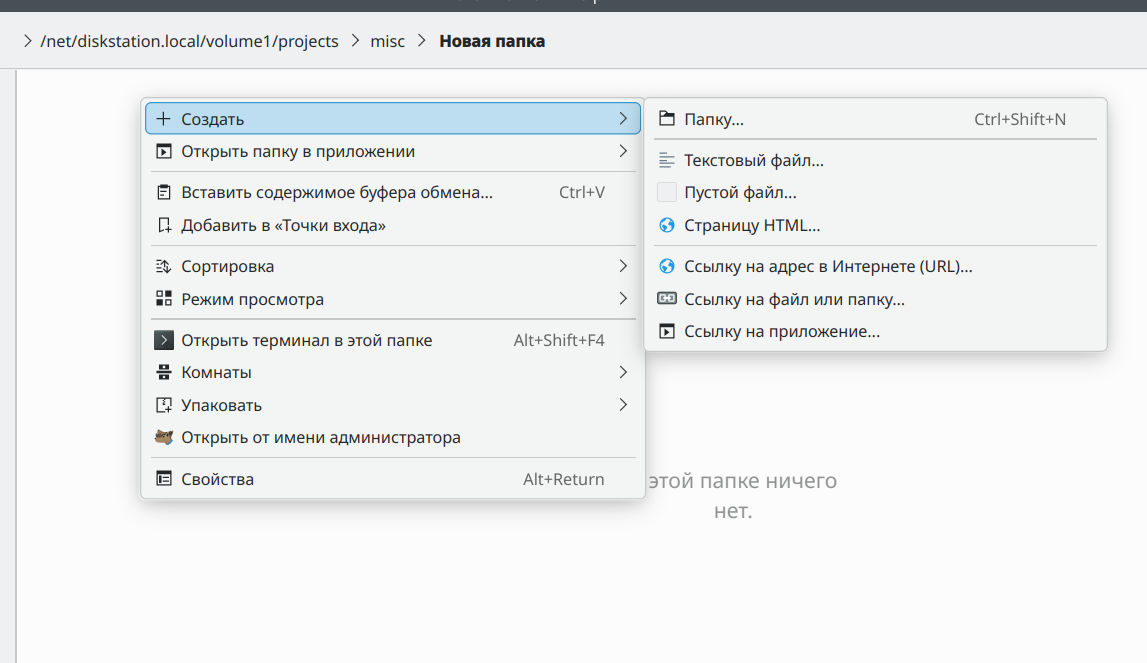Open the «Открыть папку в приложении» submenu

(x=390, y=152)
